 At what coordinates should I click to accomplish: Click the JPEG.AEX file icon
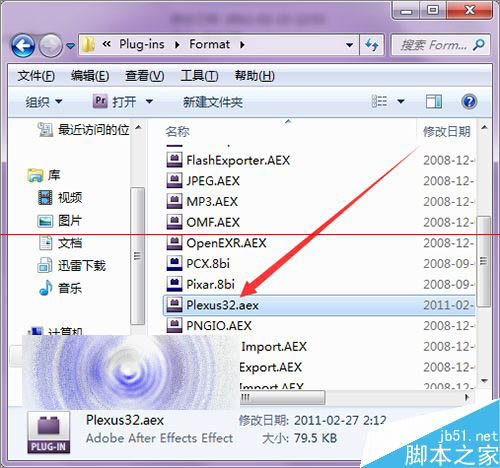click(174, 180)
